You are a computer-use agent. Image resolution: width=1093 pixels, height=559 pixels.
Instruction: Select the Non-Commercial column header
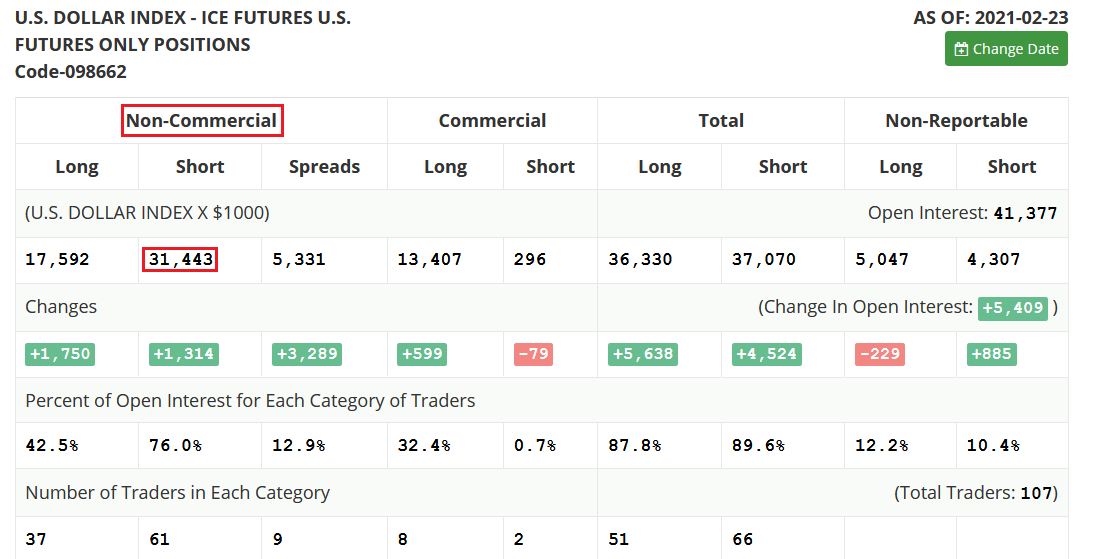coord(202,121)
